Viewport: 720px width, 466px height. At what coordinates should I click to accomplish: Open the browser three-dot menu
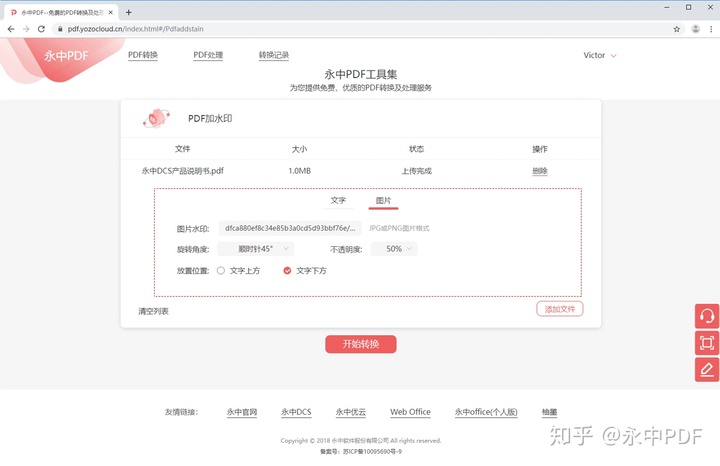tap(711, 29)
